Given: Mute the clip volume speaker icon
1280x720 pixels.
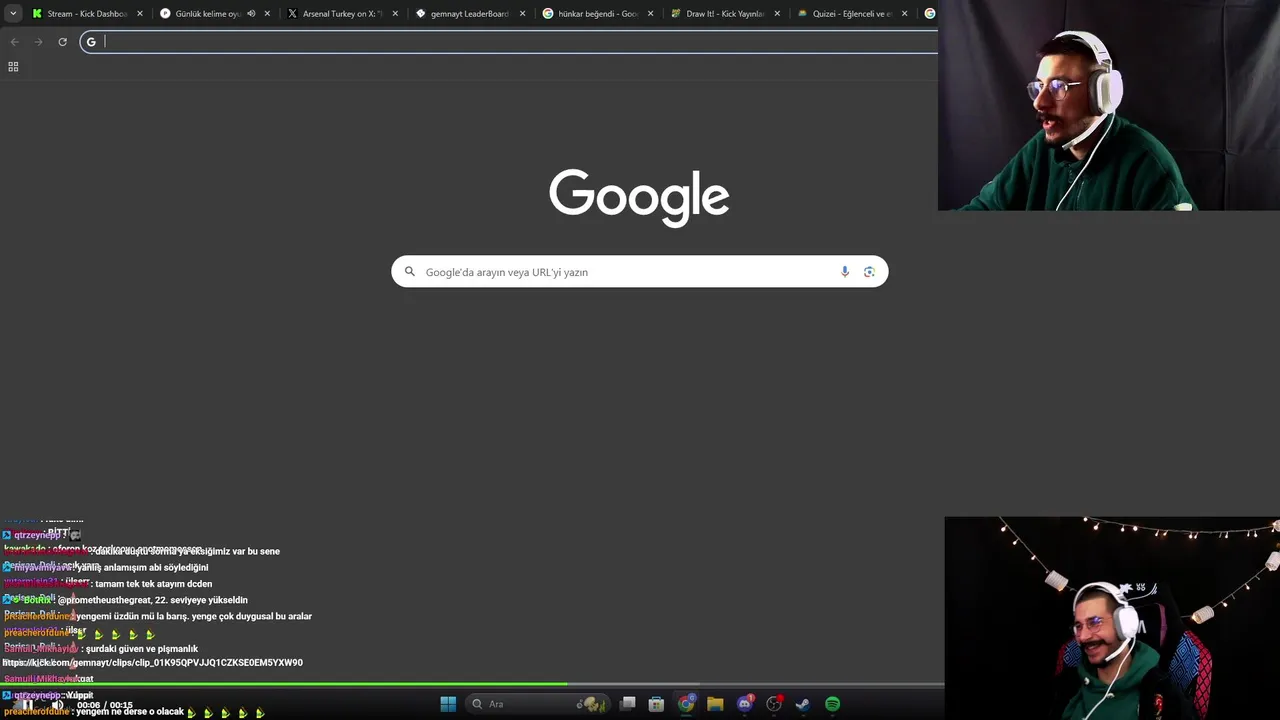Looking at the screenshot, I should tap(57, 705).
